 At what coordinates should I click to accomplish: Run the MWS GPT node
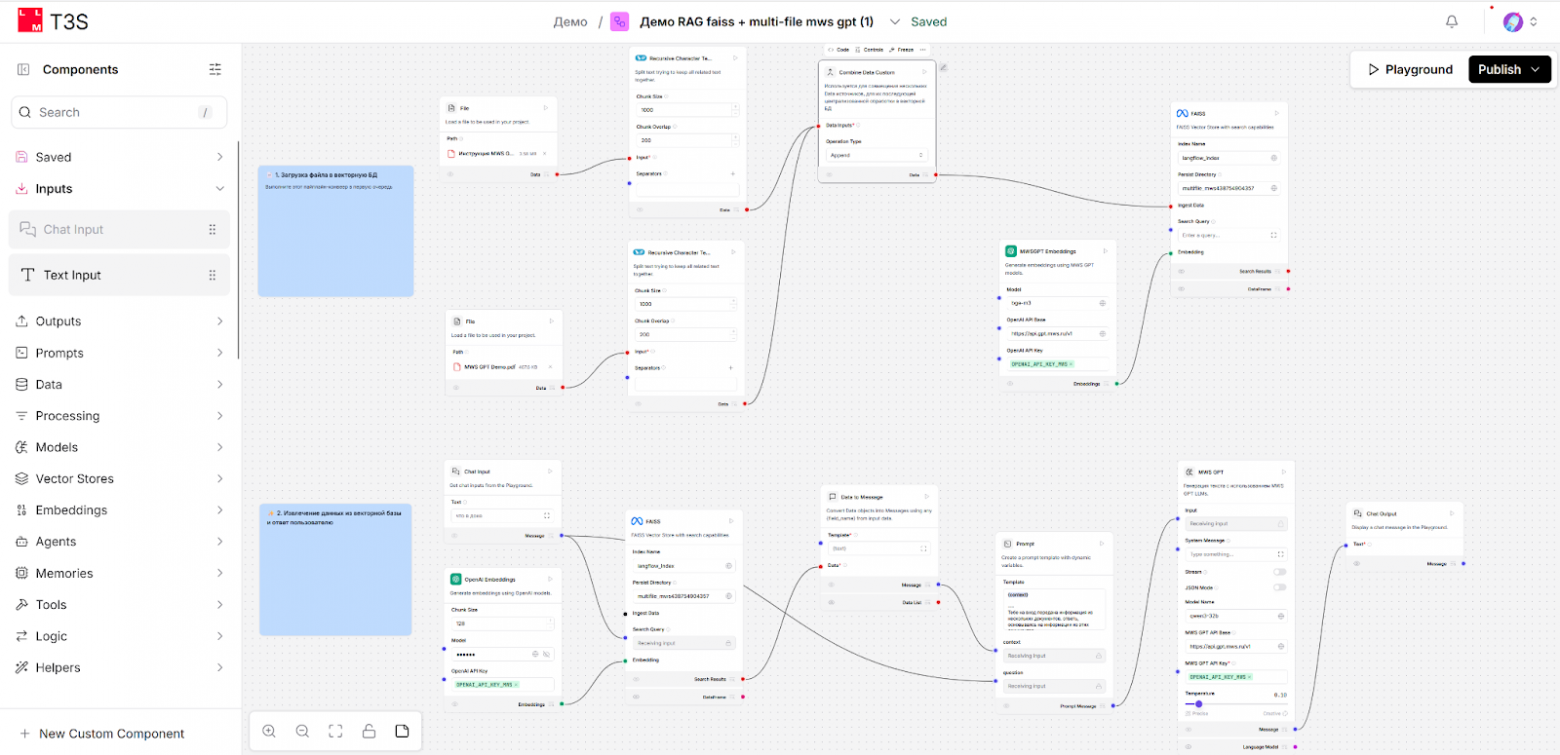(1284, 471)
